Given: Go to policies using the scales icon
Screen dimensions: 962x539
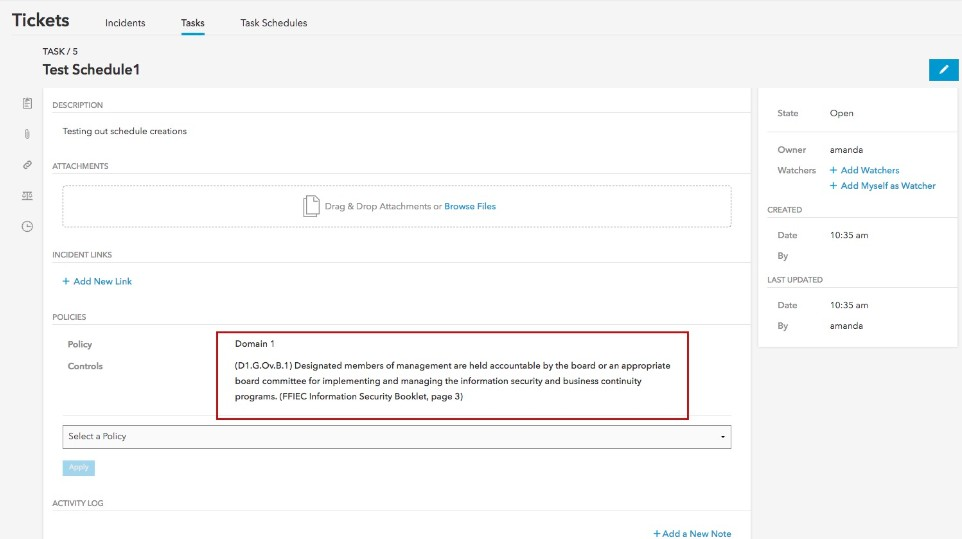Looking at the screenshot, I should pyautogui.click(x=27, y=195).
